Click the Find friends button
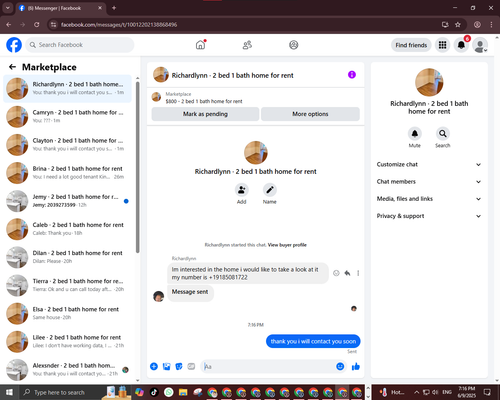500x400 pixels. click(411, 45)
